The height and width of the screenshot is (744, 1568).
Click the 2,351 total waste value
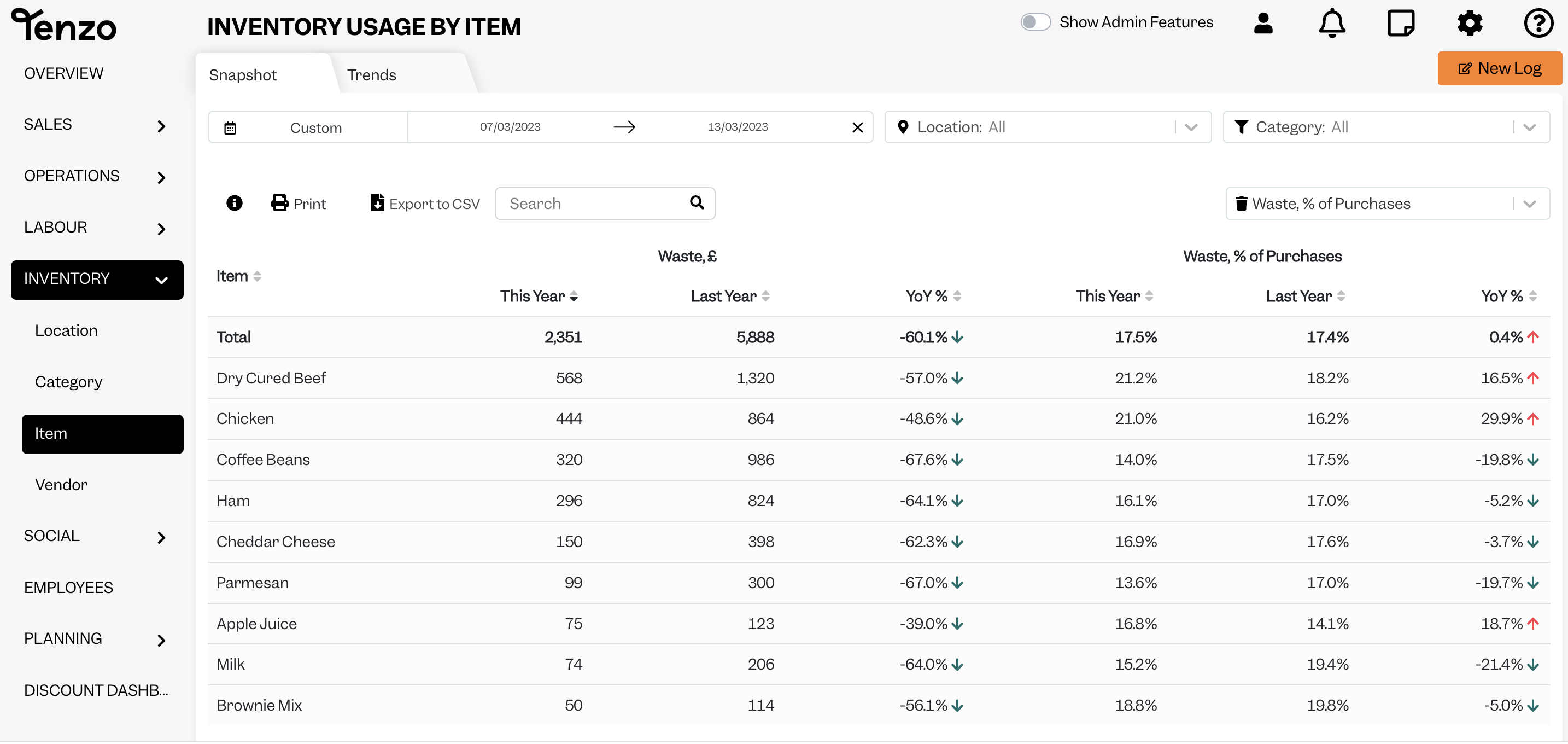coord(563,338)
